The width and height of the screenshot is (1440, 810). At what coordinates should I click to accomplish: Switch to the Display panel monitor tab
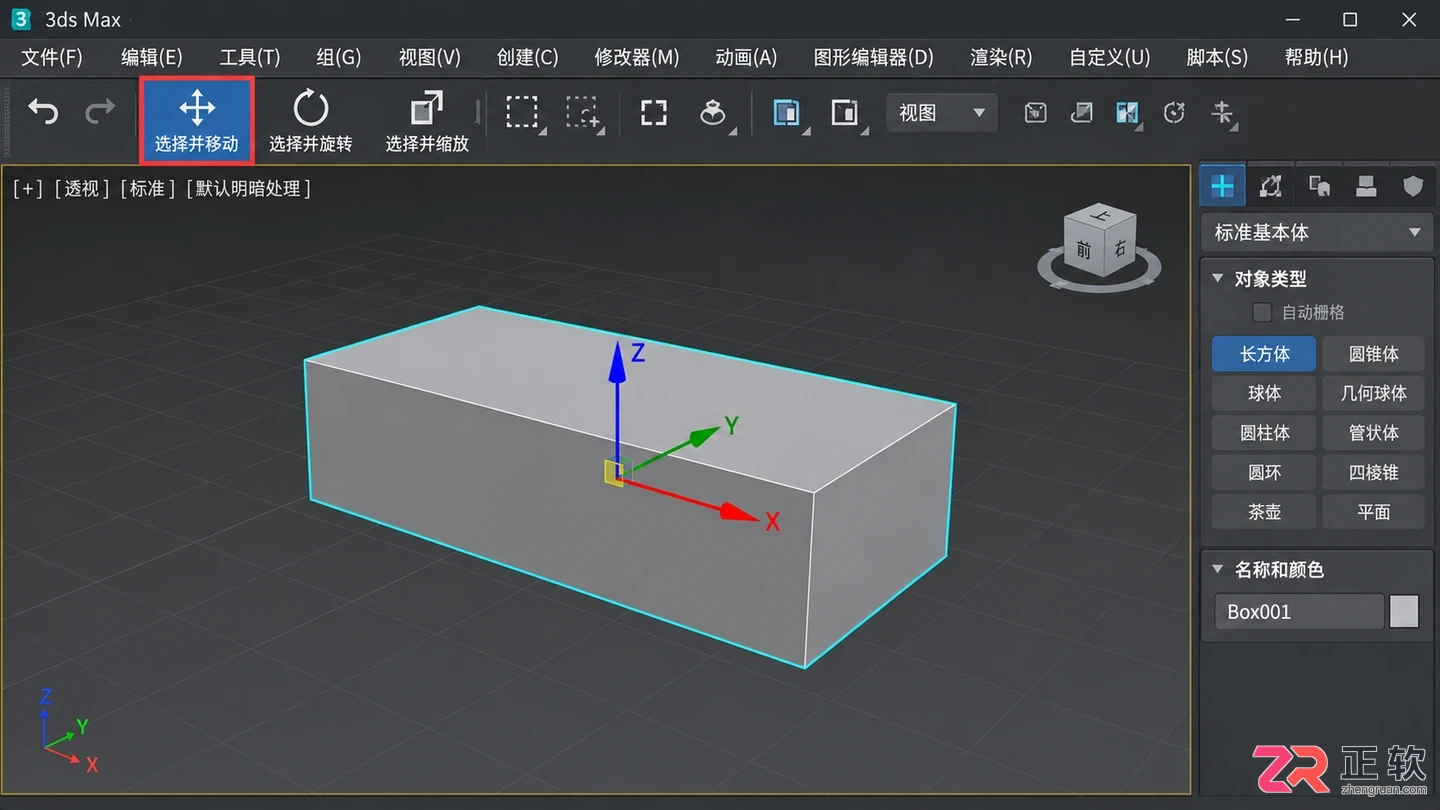(x=1366, y=186)
